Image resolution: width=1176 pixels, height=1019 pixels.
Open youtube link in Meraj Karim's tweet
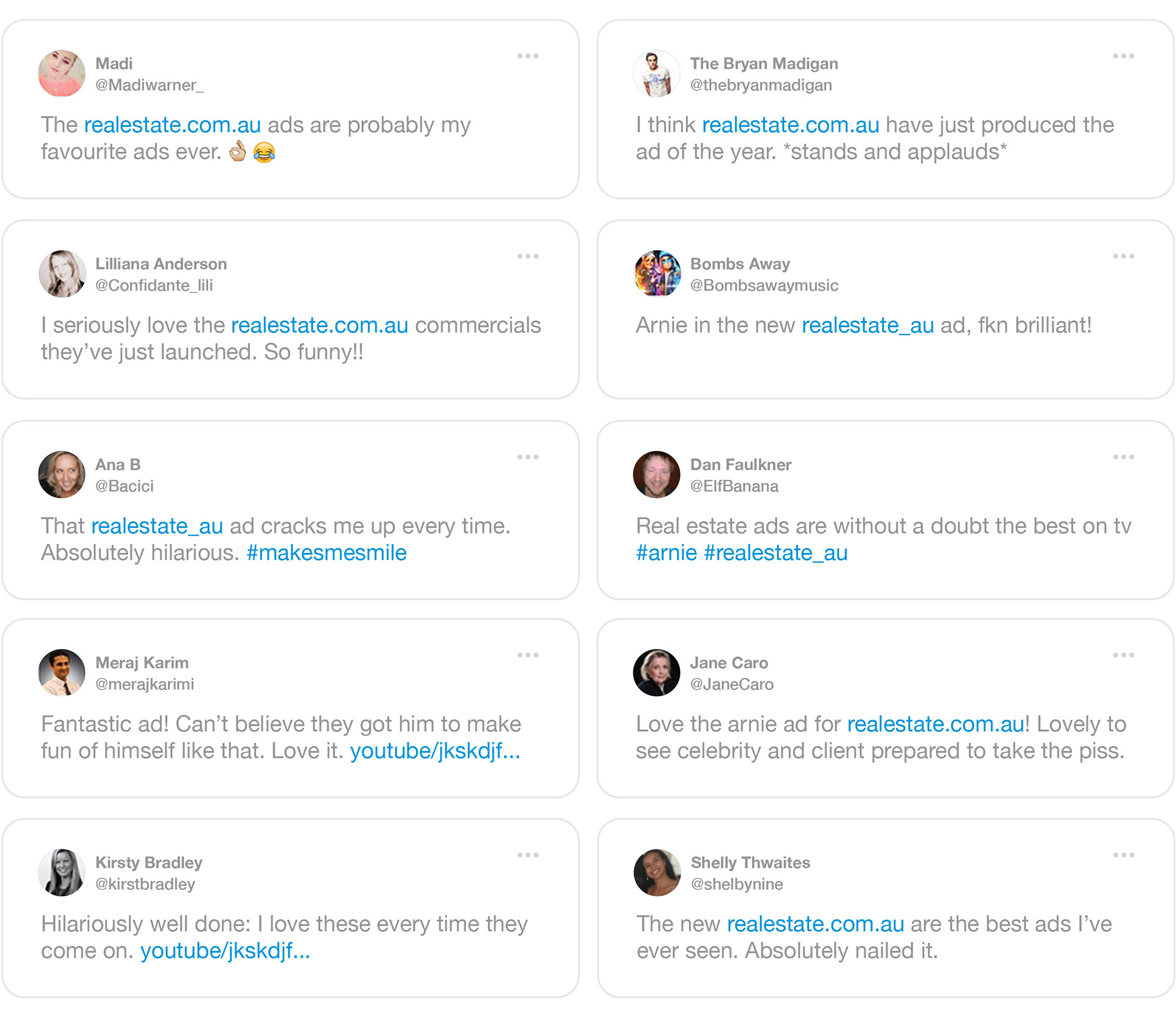[435, 751]
